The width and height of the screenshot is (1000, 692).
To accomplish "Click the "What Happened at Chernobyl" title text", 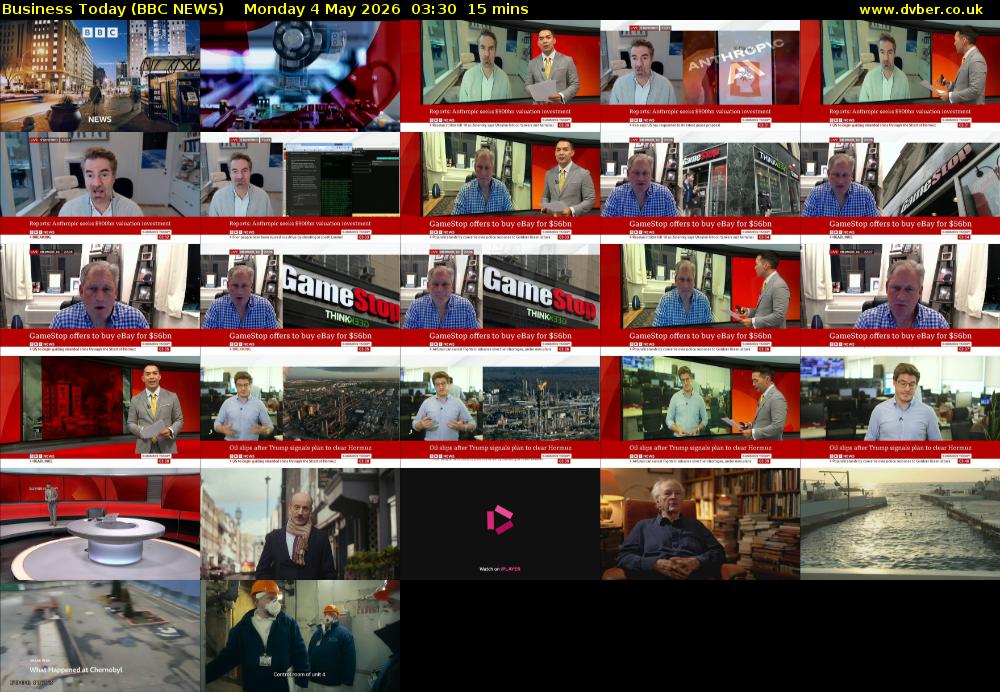I will tap(76, 670).
